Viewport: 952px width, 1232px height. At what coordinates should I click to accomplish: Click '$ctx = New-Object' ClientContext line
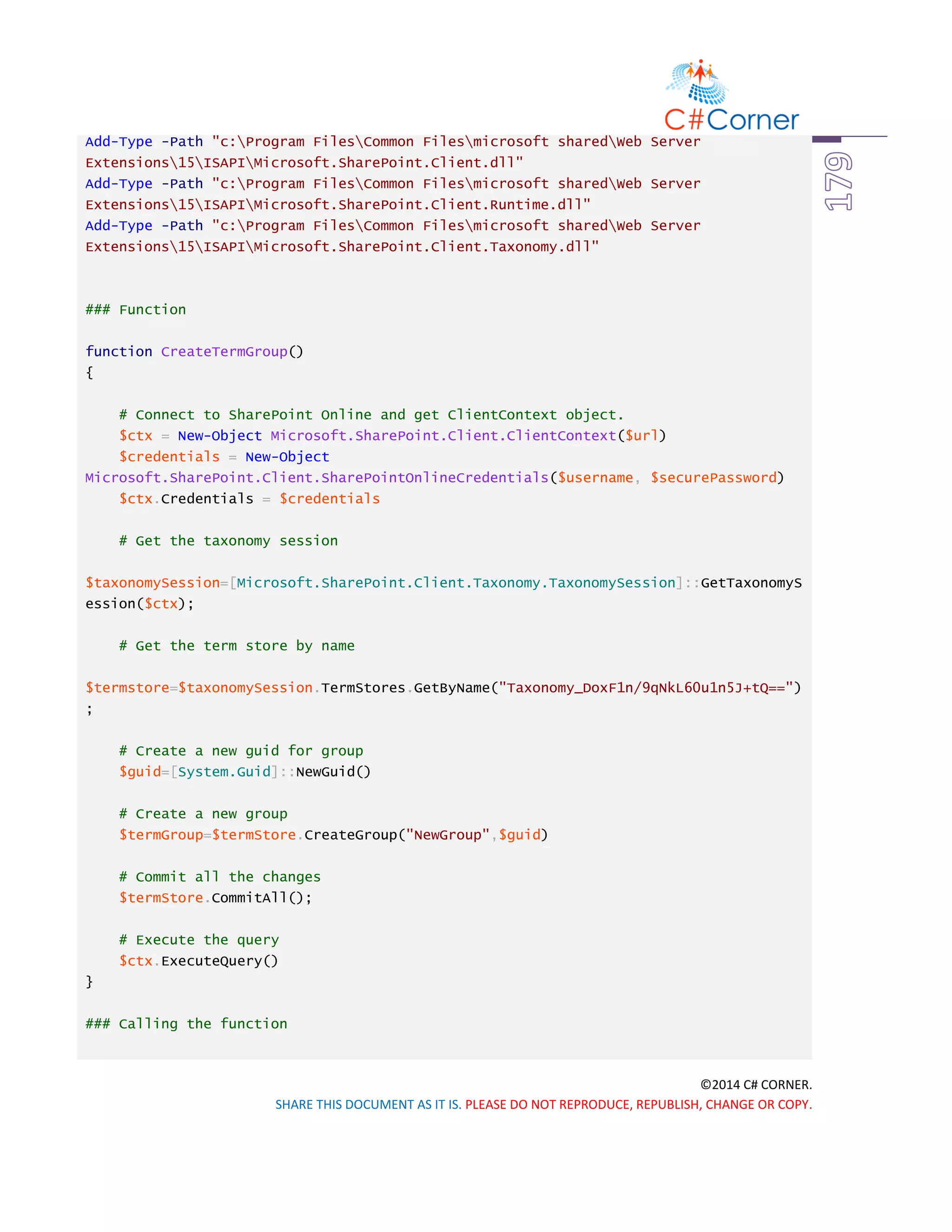point(392,436)
